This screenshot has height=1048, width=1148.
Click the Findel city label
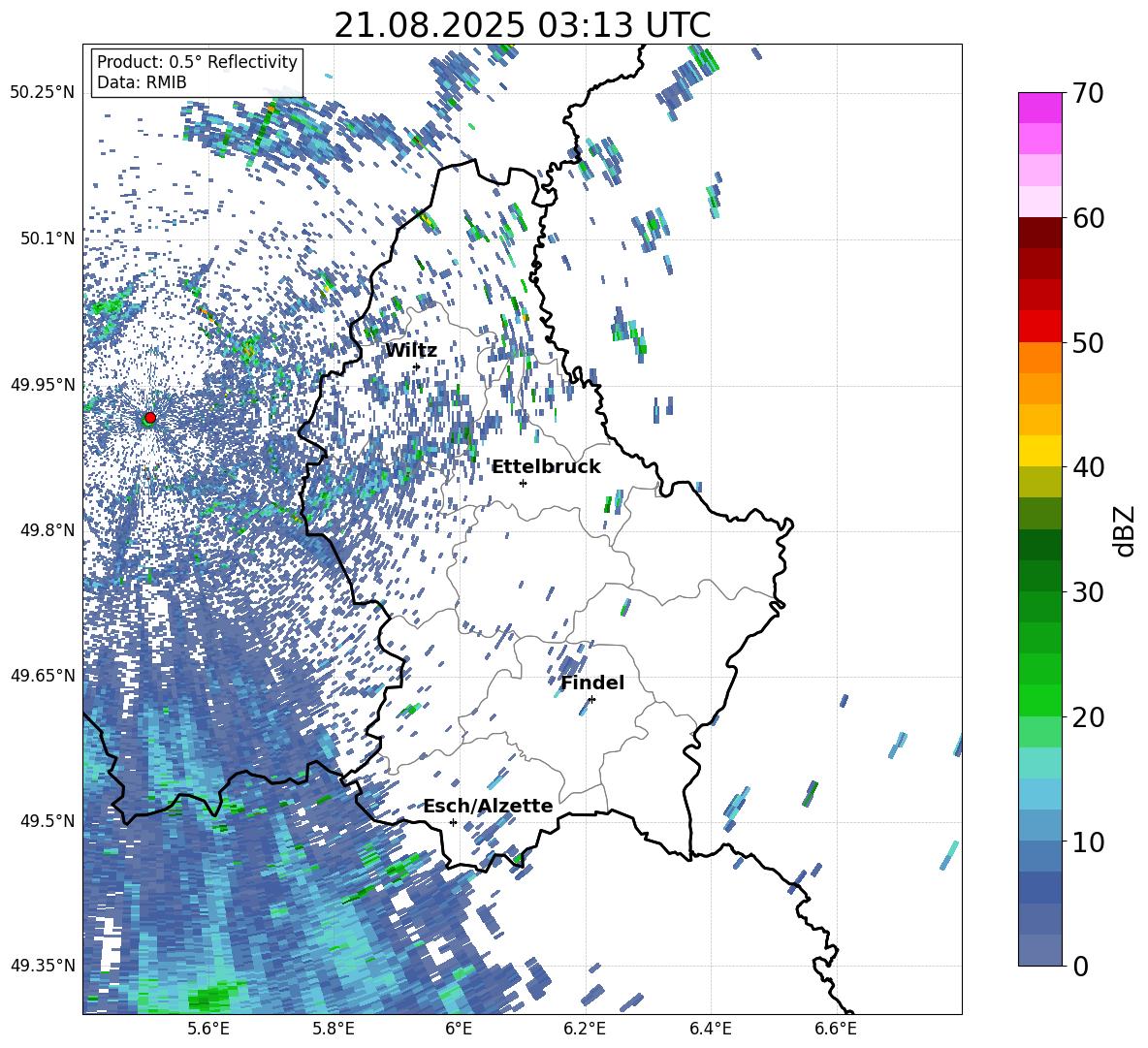tap(592, 683)
